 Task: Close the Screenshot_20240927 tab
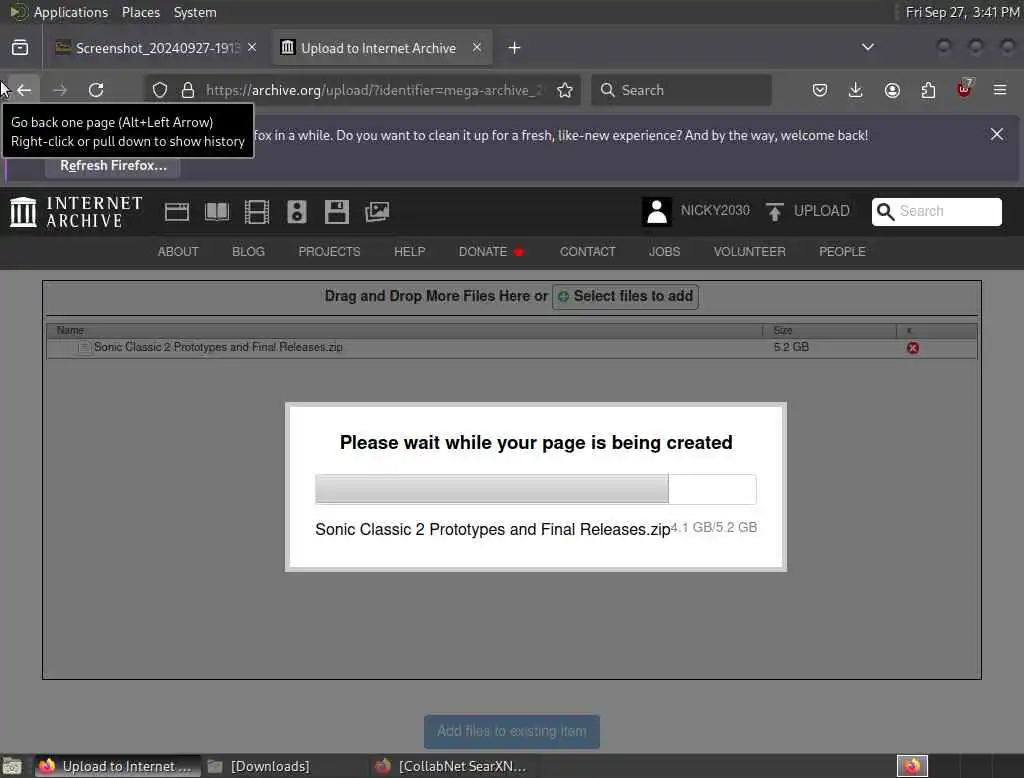point(252,48)
